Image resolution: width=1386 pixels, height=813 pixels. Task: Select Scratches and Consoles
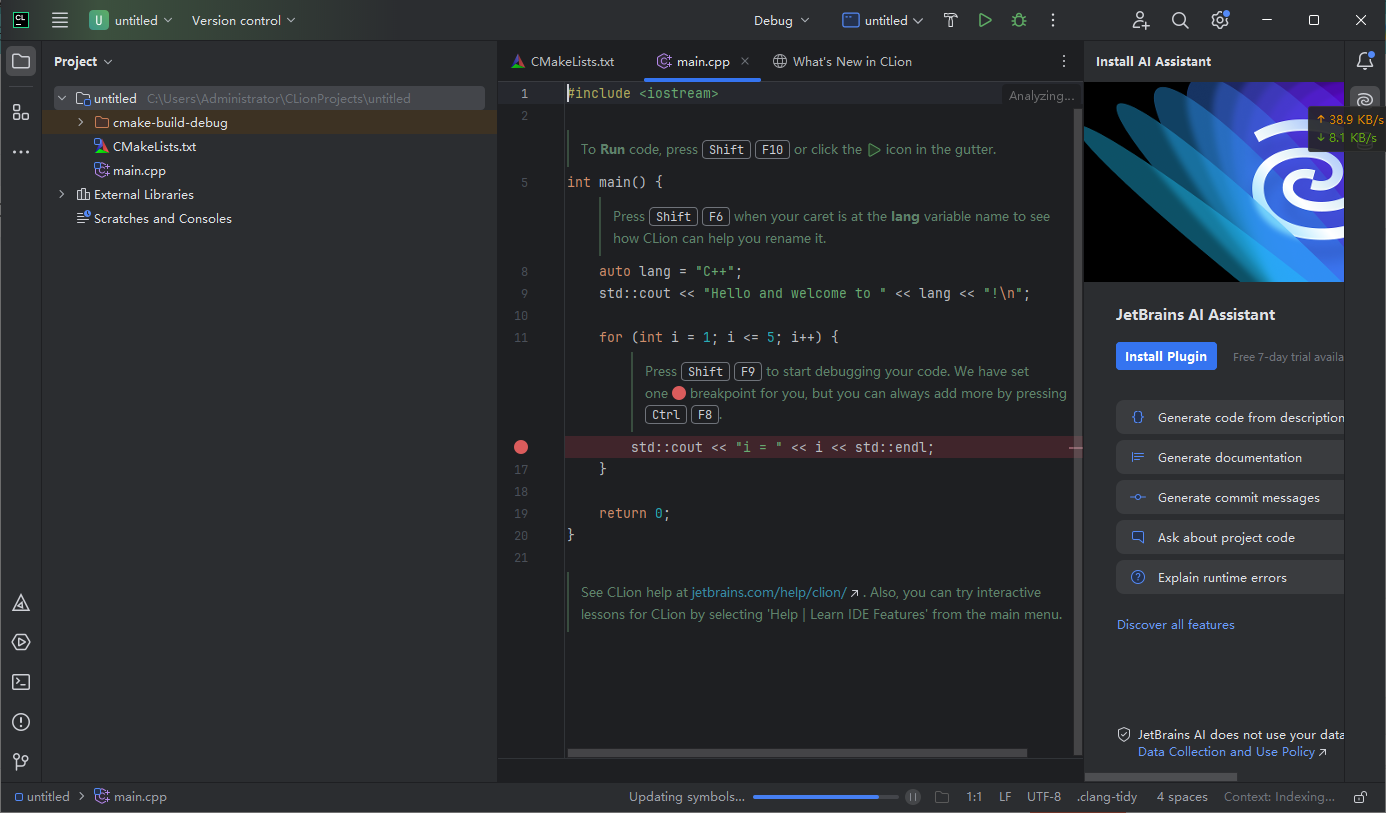coord(163,219)
